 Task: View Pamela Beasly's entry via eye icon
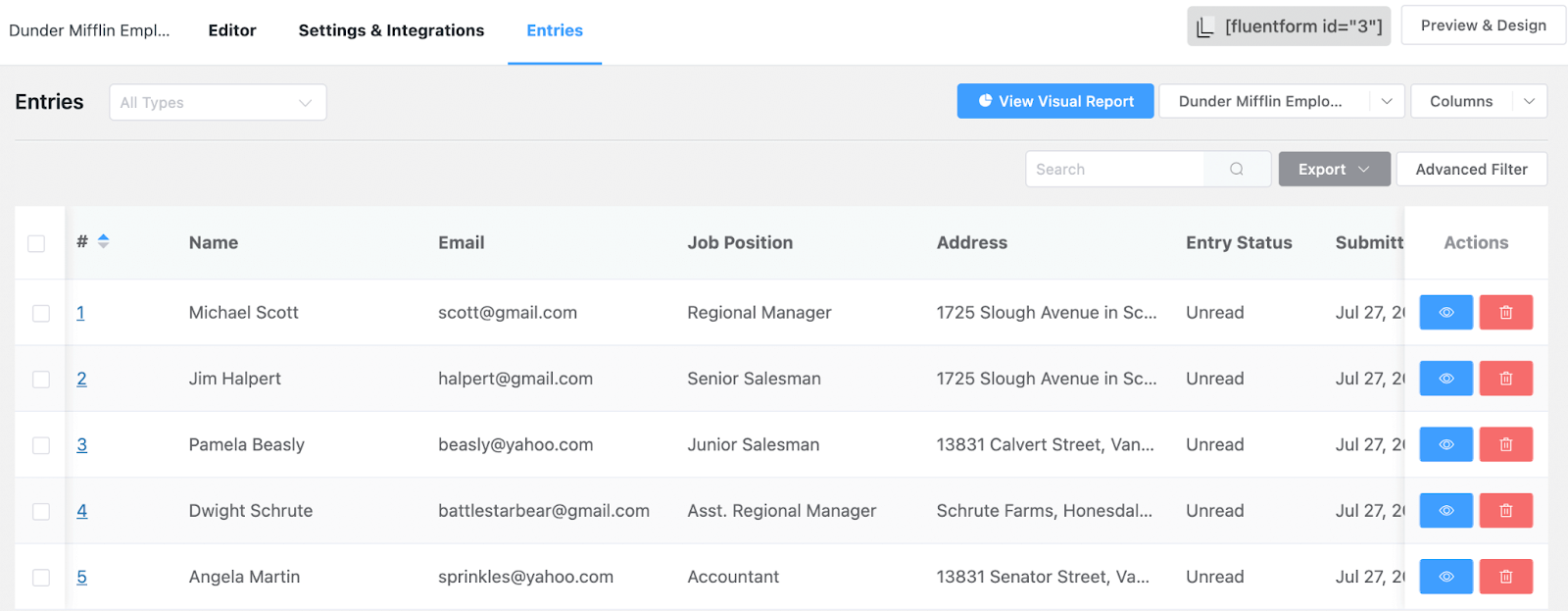point(1445,445)
